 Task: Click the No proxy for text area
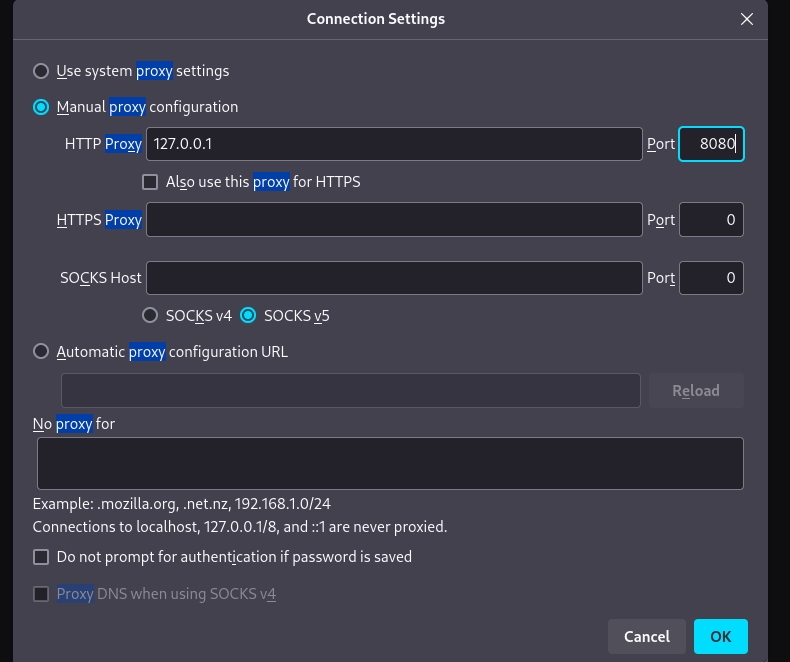point(390,464)
